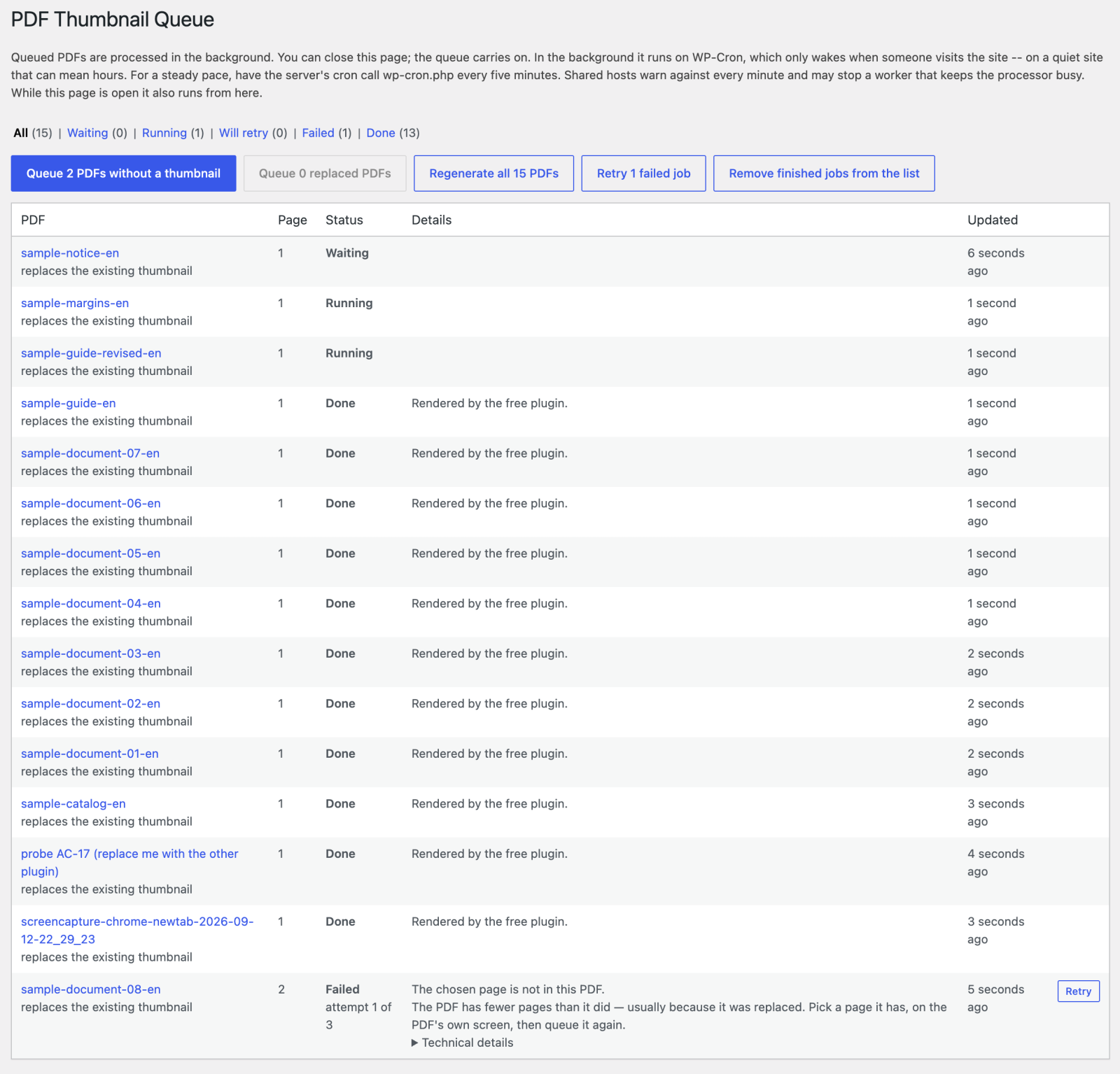Click the Page column header
This screenshot has height=1074, width=1120.
click(293, 220)
